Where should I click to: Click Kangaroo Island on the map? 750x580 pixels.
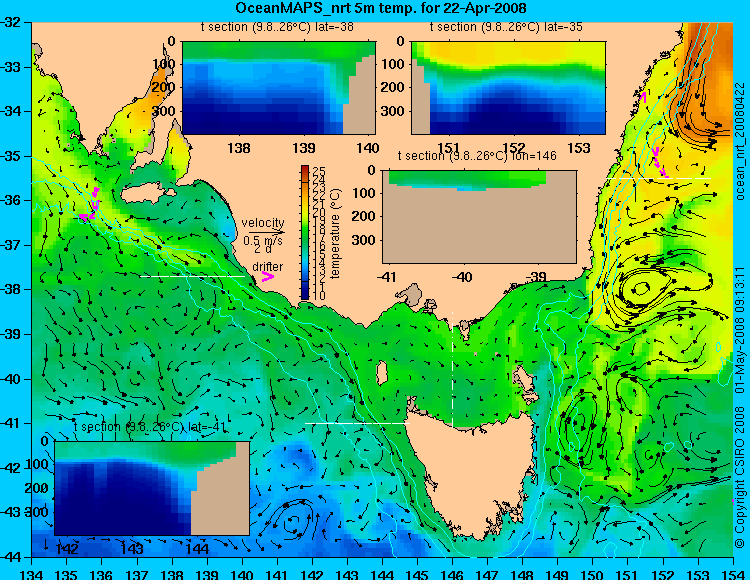tap(146, 194)
